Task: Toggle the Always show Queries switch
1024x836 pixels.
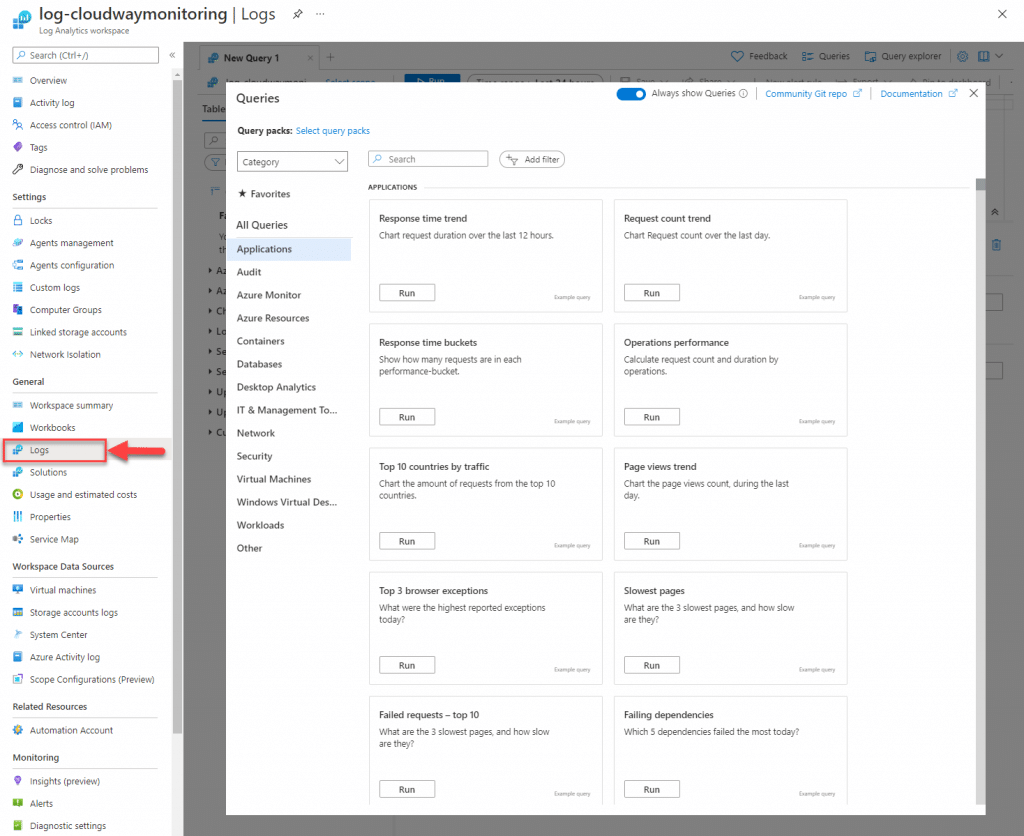Action: (x=631, y=93)
